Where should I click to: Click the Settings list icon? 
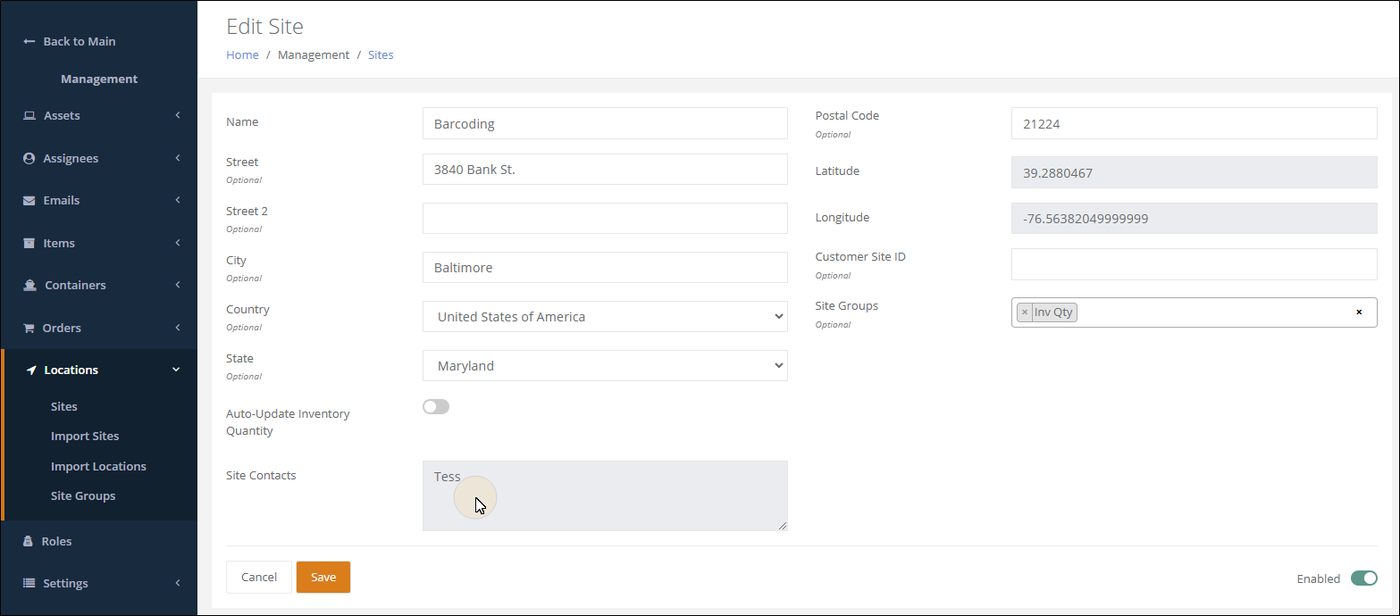[x=29, y=583]
